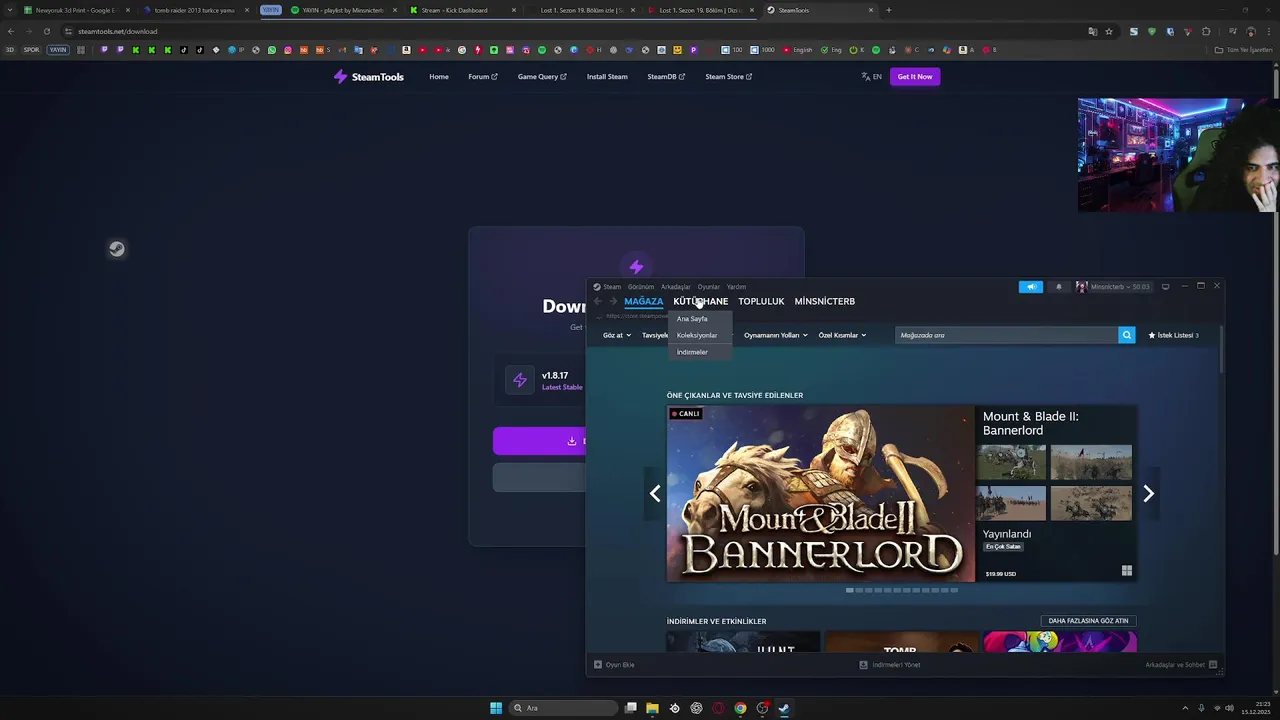Show hidden system tray icons
Viewport: 1280px width, 720px height.
1184,708
